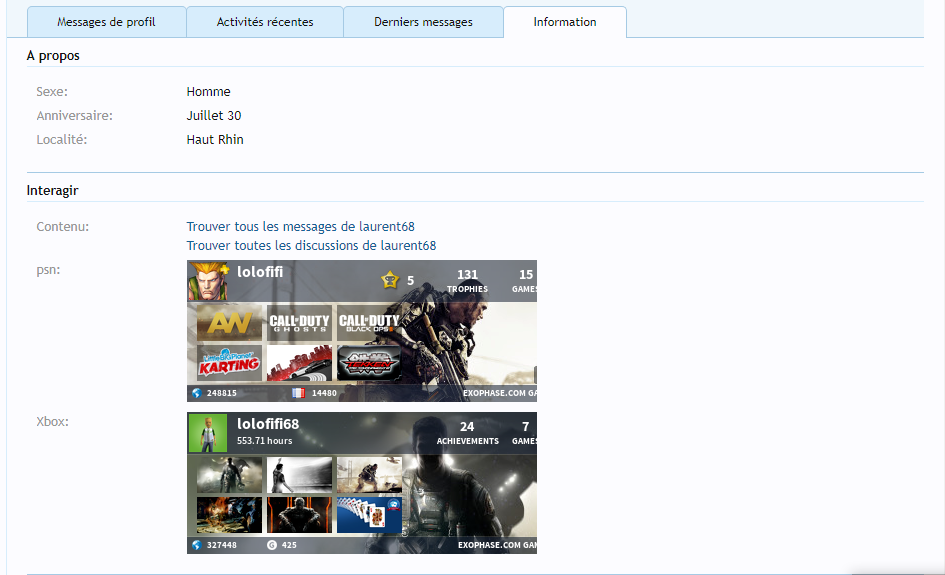Click the gold trophy level star icon
945x575 pixels.
coord(389,281)
